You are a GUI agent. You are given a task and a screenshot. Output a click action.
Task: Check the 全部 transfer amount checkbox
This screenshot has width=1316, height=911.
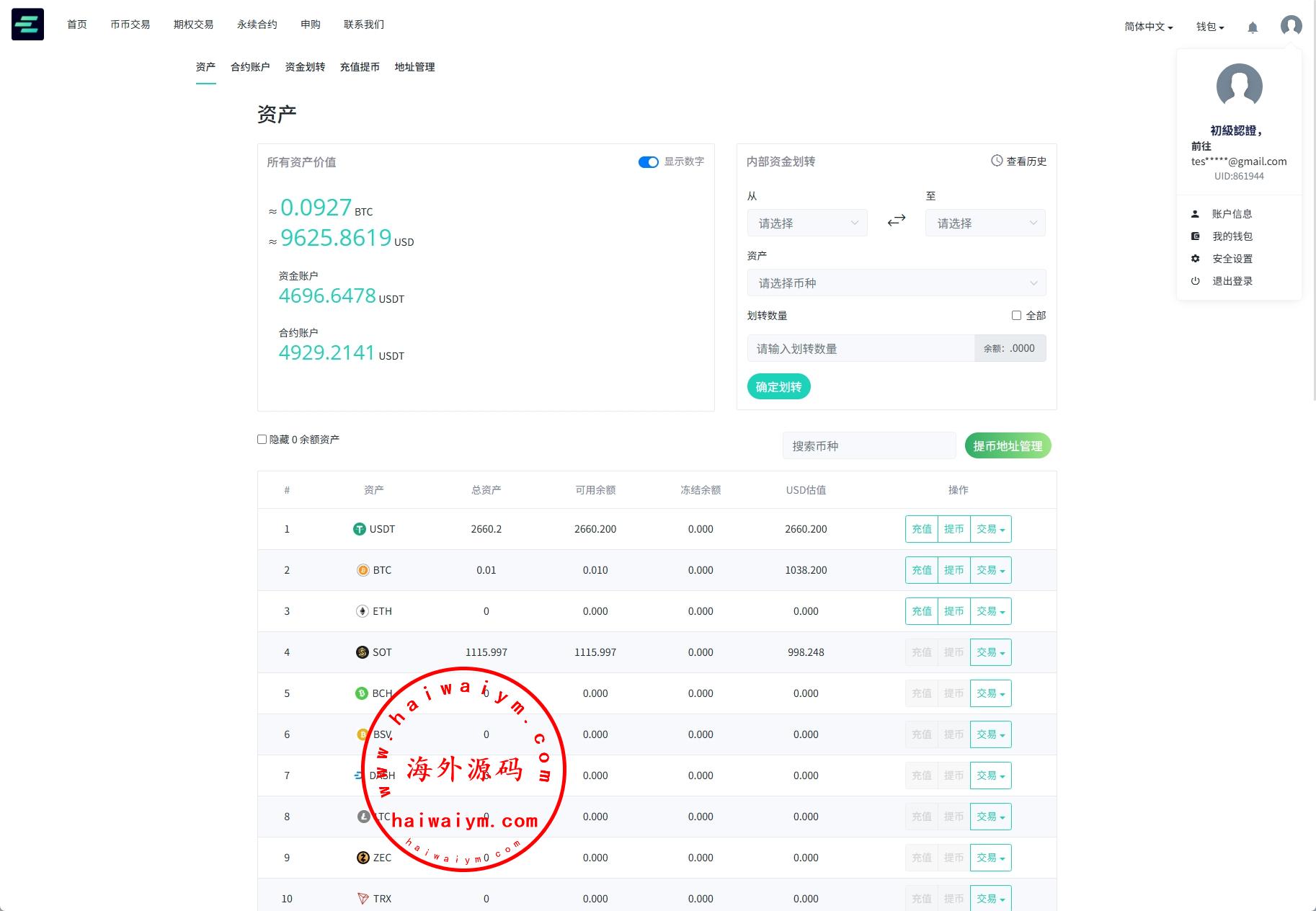pyautogui.click(x=1016, y=316)
